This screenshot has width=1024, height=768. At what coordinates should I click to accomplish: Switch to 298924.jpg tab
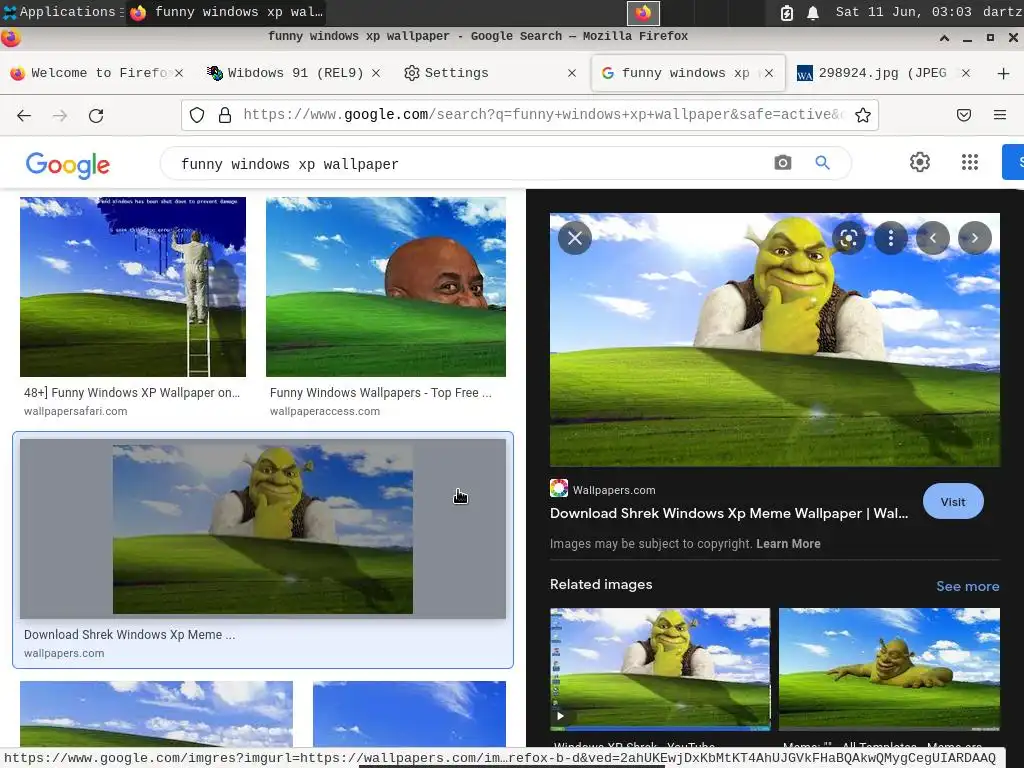[x=883, y=73]
